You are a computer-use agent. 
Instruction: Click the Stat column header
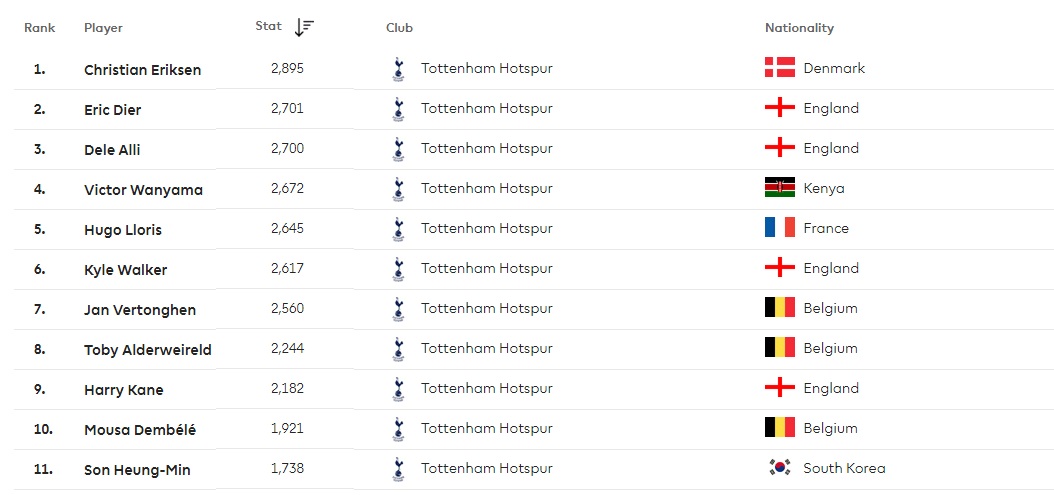coord(268,27)
